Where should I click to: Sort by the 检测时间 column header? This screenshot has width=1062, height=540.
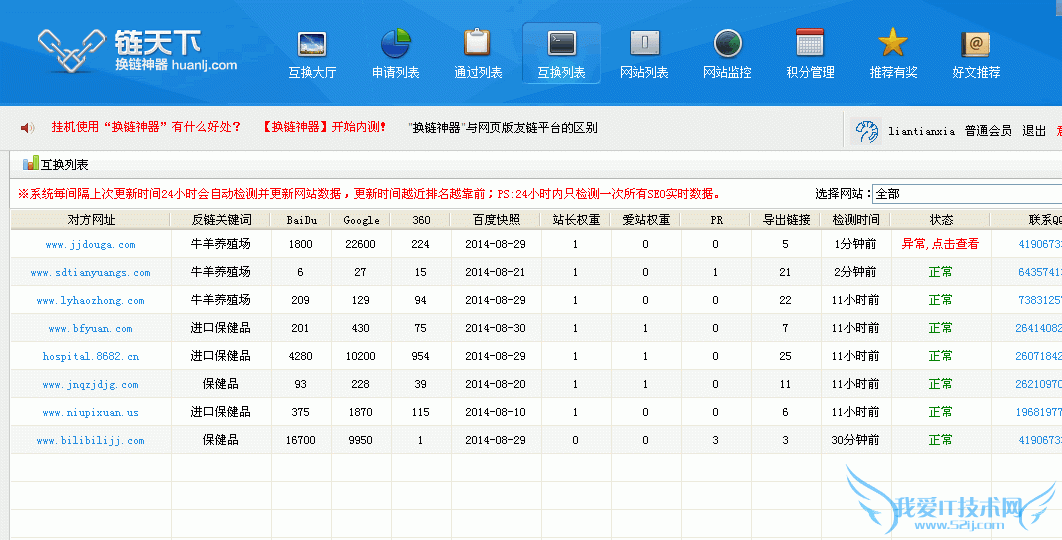pyautogui.click(x=855, y=220)
